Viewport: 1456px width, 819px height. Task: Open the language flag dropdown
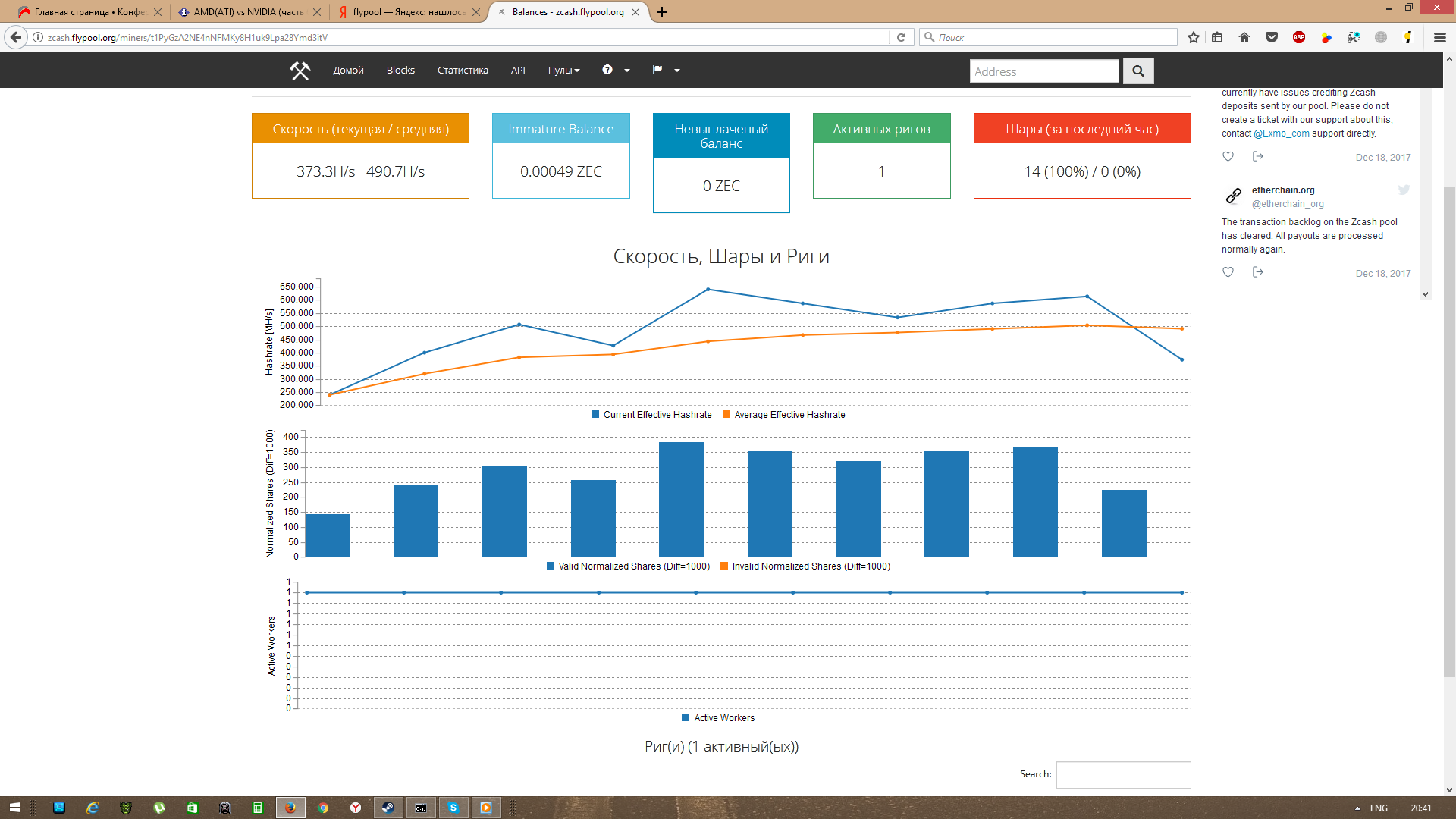(x=665, y=70)
